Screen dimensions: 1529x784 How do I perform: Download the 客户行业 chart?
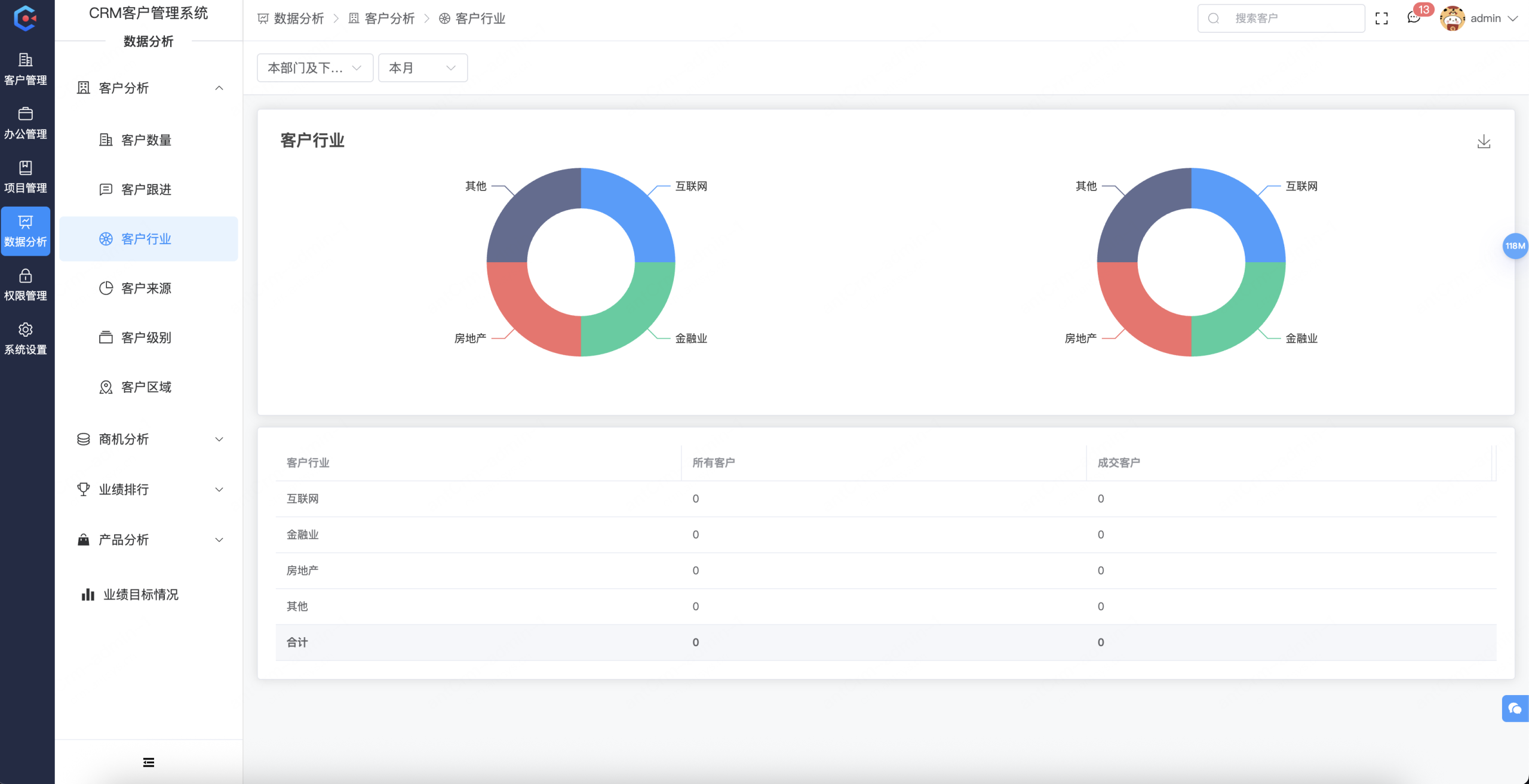click(1484, 142)
